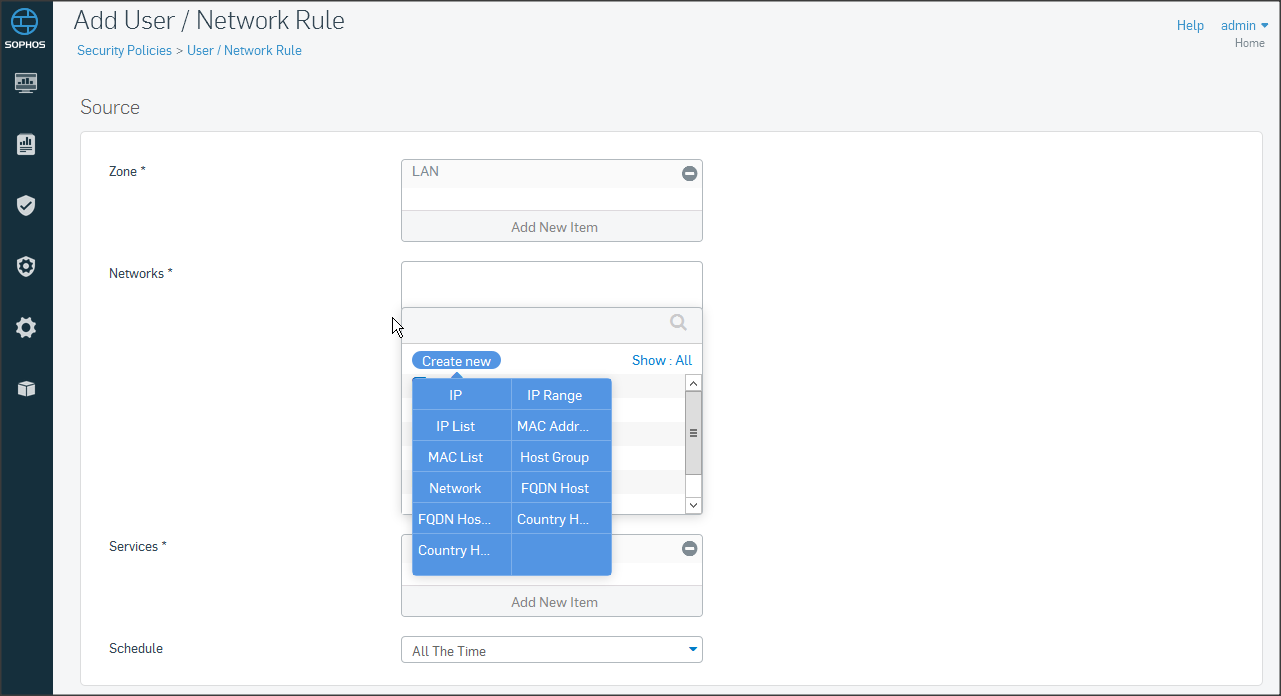Click the 'Create new' button
1281x696 pixels.
point(456,361)
